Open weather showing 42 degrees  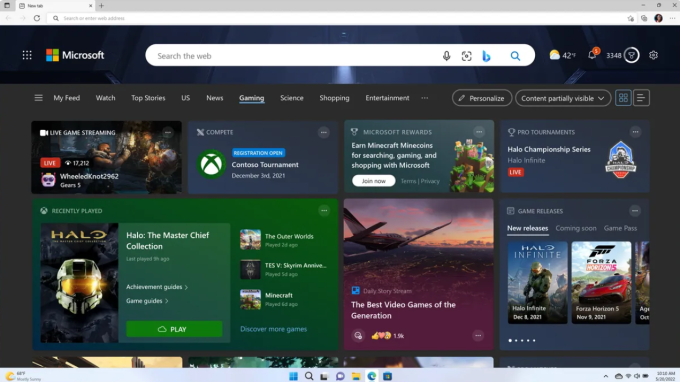click(562, 55)
